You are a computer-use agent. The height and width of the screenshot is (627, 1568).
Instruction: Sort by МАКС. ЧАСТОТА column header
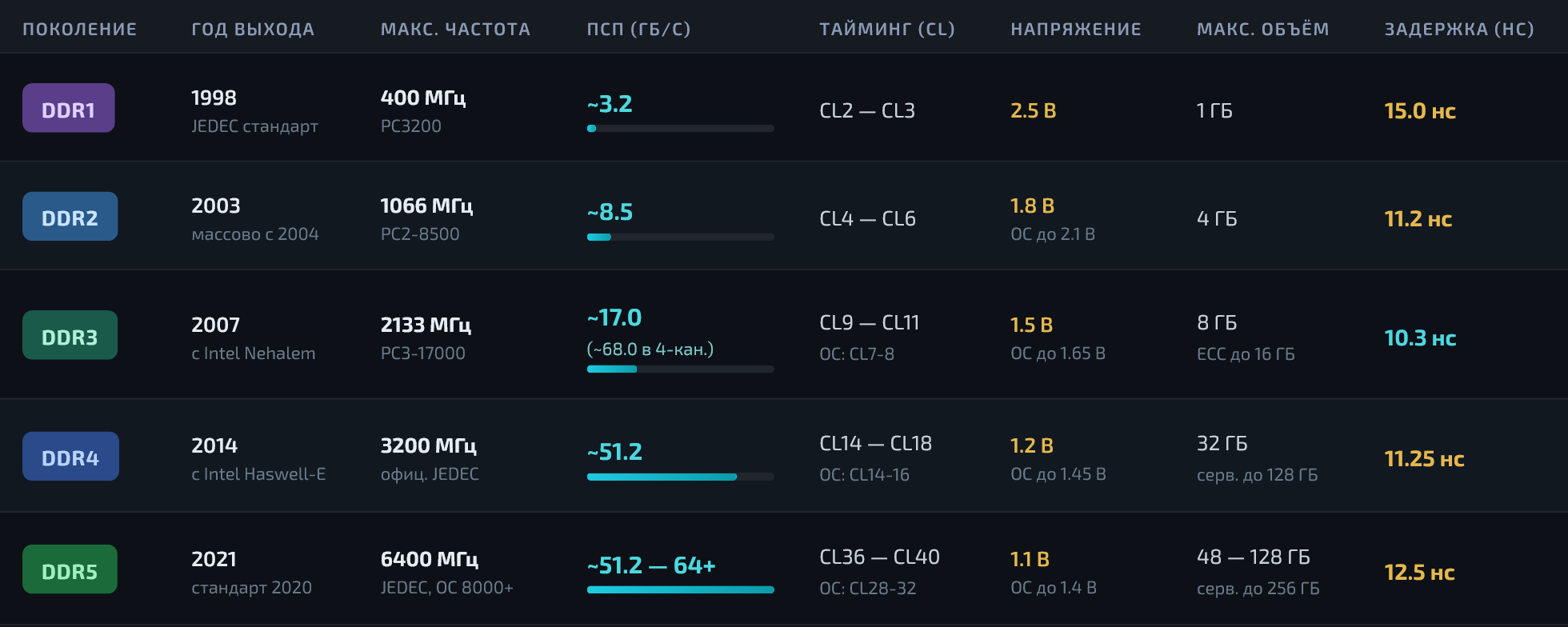point(455,30)
